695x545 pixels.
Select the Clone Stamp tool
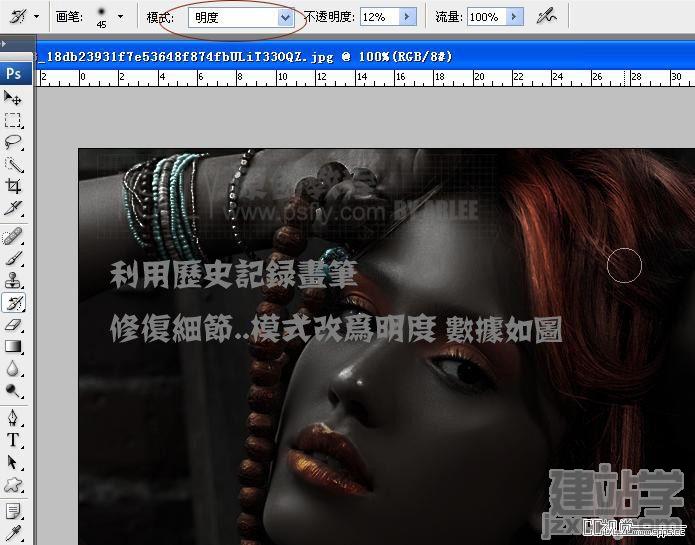13,280
